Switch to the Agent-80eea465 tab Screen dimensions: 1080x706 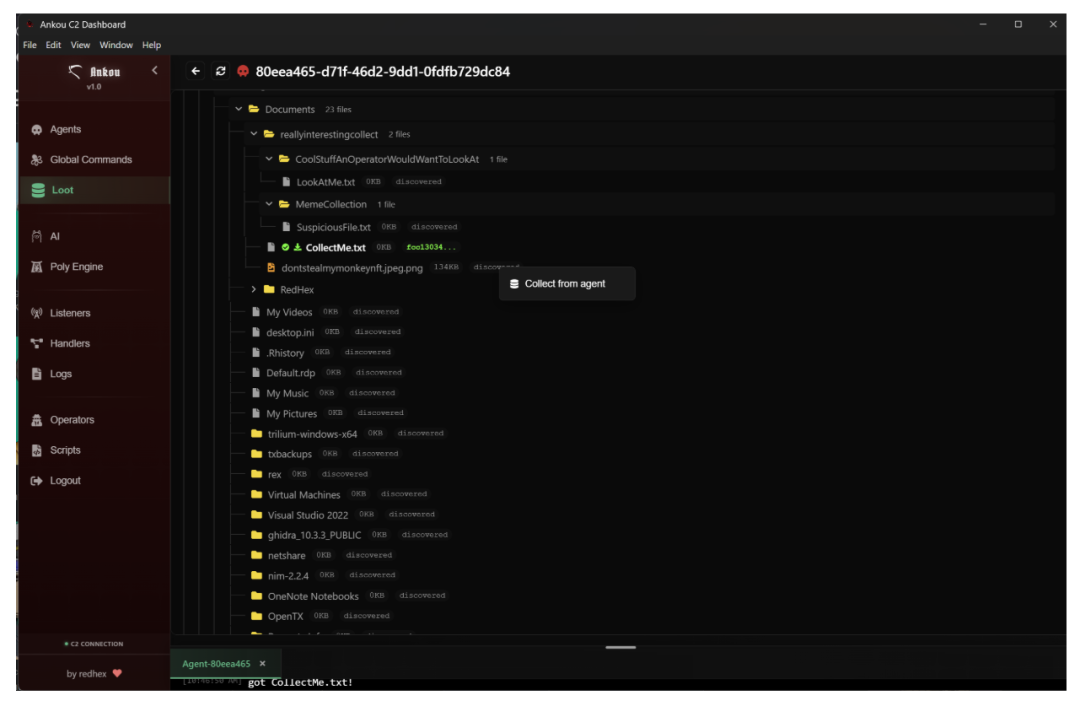click(x=216, y=664)
